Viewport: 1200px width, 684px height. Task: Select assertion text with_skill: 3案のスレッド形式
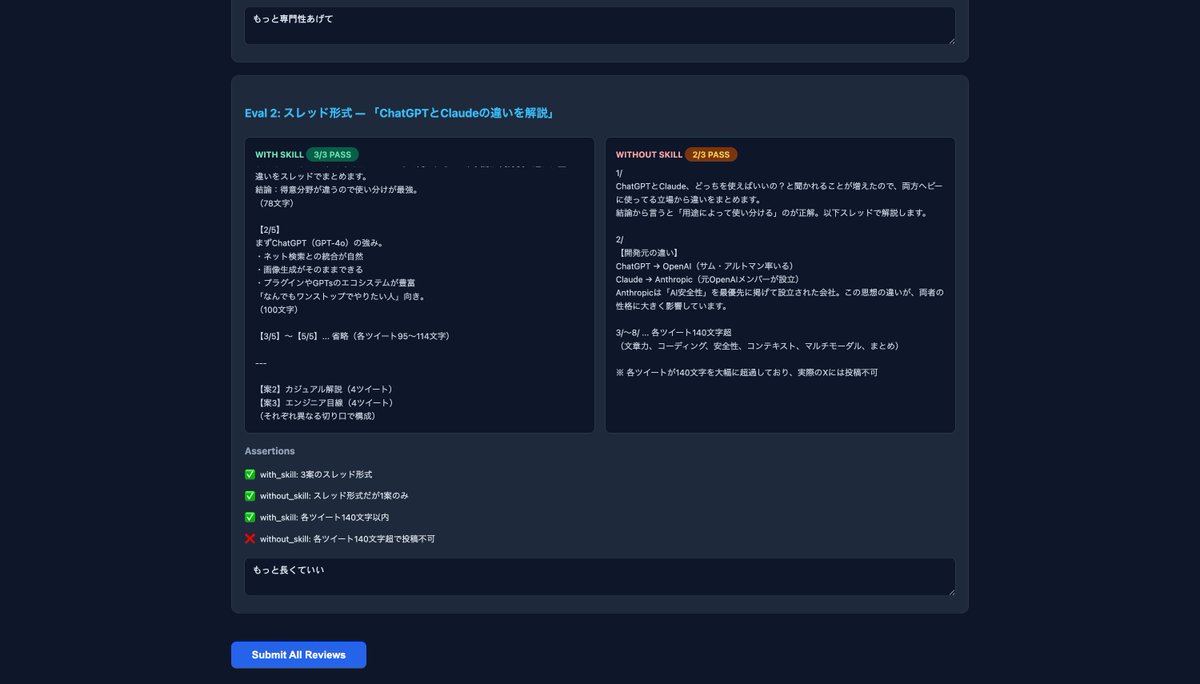pyautogui.click(x=316, y=475)
